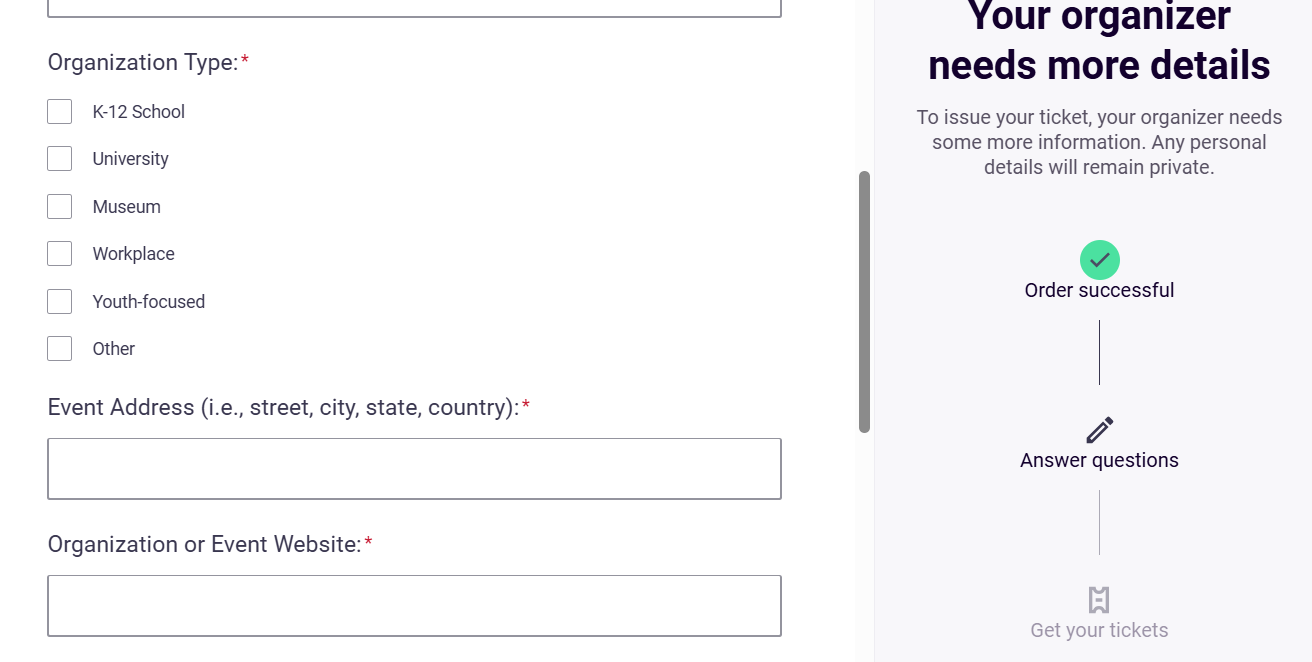
Task: Click the form's vertical scrollbar thumb
Action: [864, 302]
